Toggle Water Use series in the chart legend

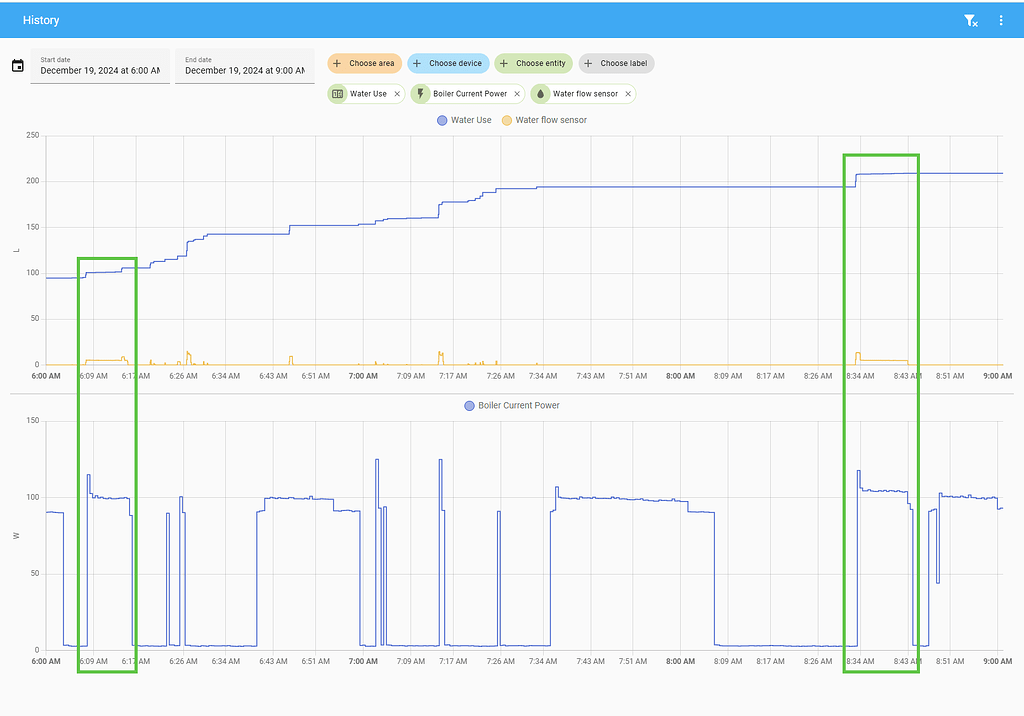(464, 120)
